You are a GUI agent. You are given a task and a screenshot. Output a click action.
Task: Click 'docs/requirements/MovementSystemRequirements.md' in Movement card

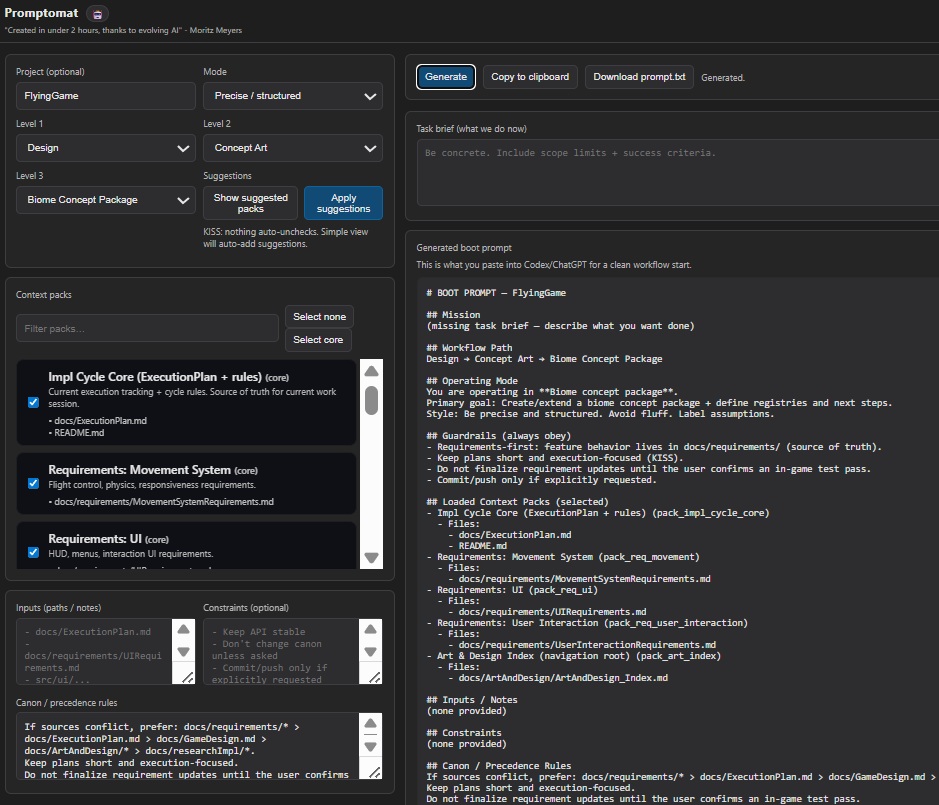pyautogui.click(x=164, y=502)
